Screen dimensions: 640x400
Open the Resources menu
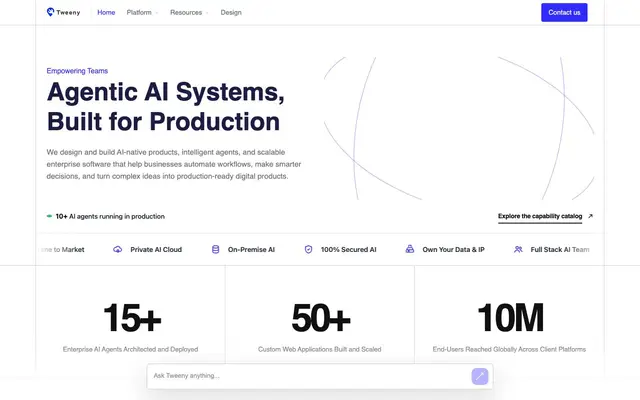(186, 13)
